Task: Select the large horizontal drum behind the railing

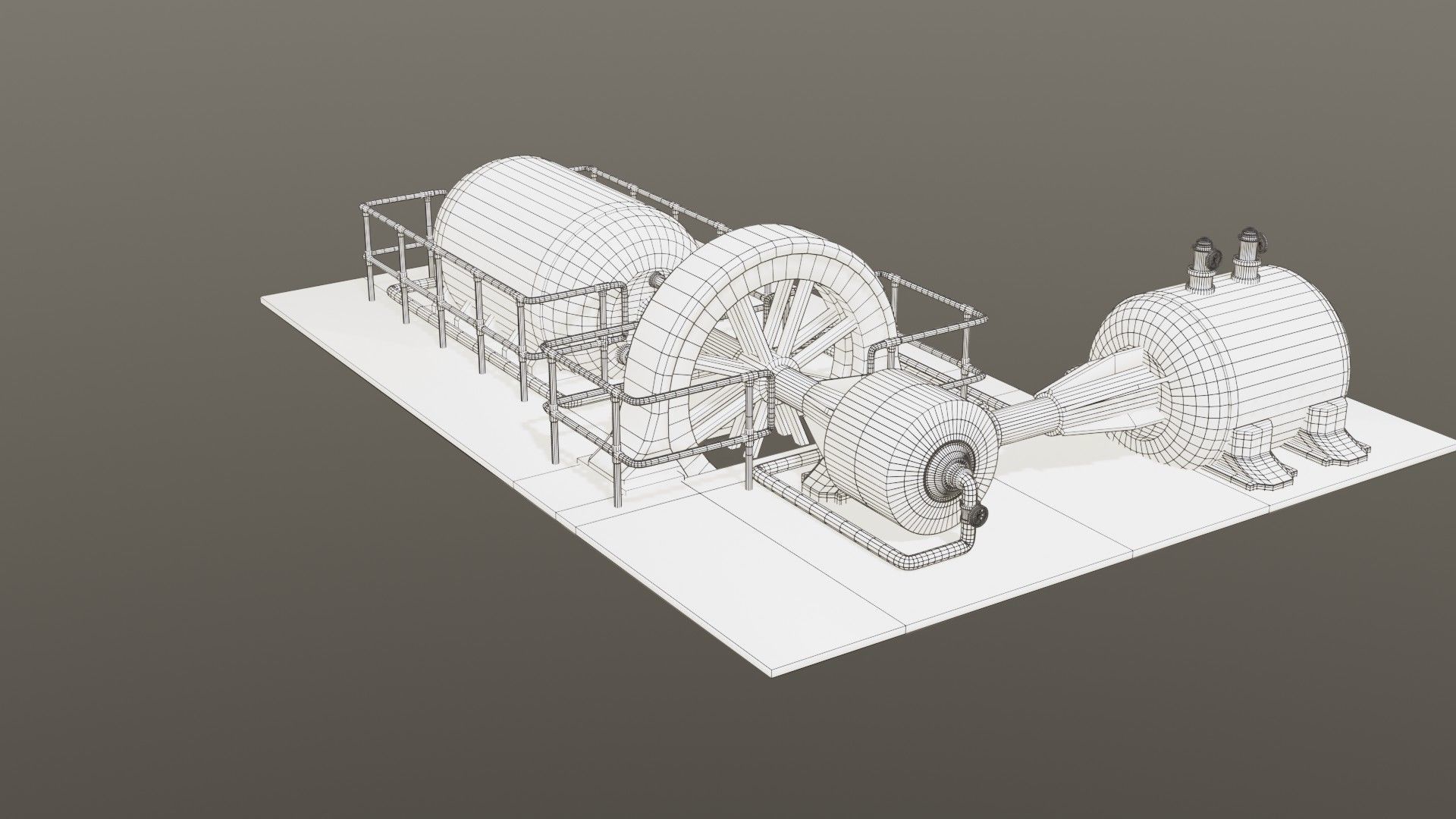Action: pyautogui.click(x=567, y=262)
